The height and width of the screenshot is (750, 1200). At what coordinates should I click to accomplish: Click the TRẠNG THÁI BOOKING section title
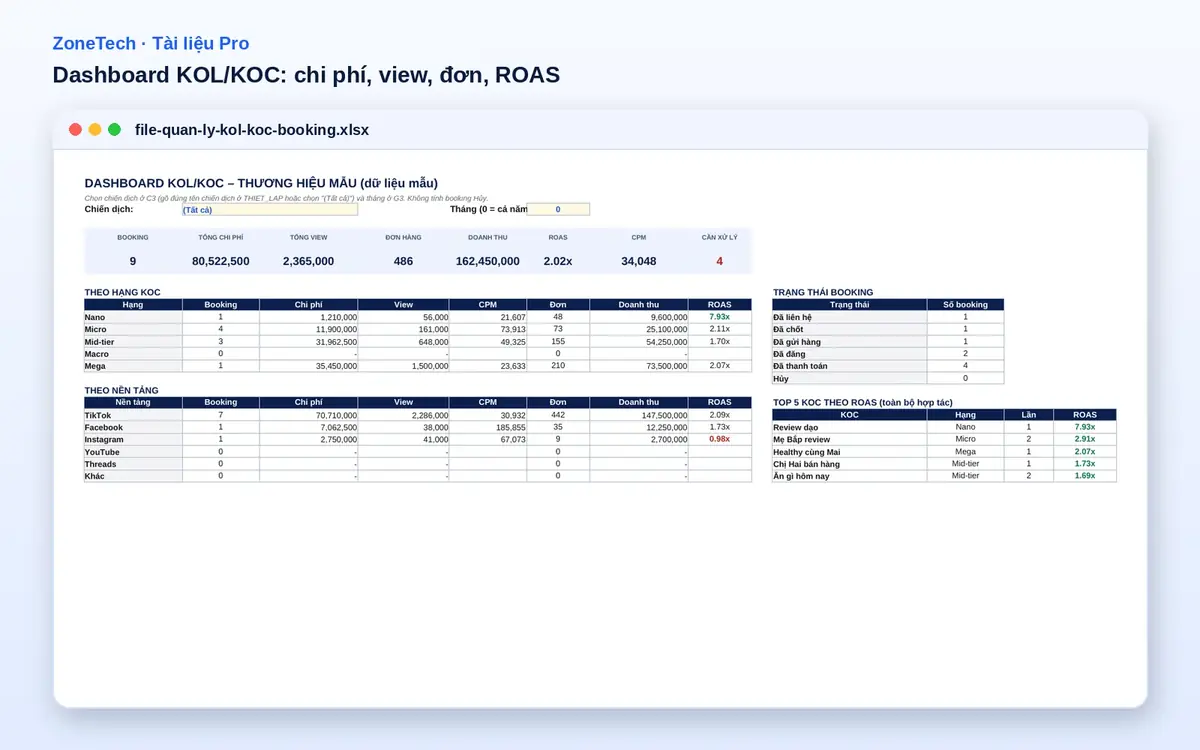823,292
